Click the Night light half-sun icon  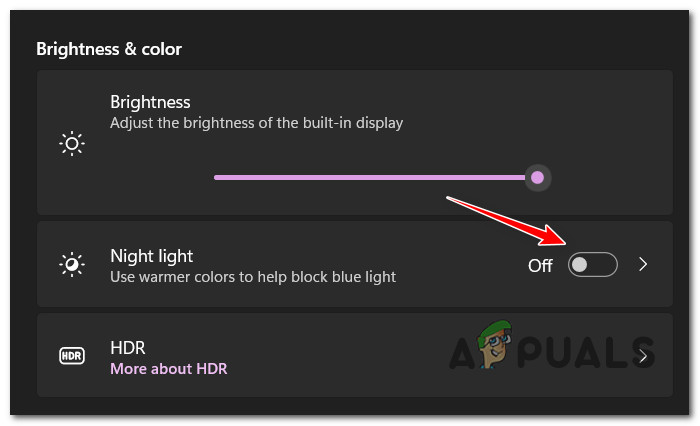(x=72, y=265)
